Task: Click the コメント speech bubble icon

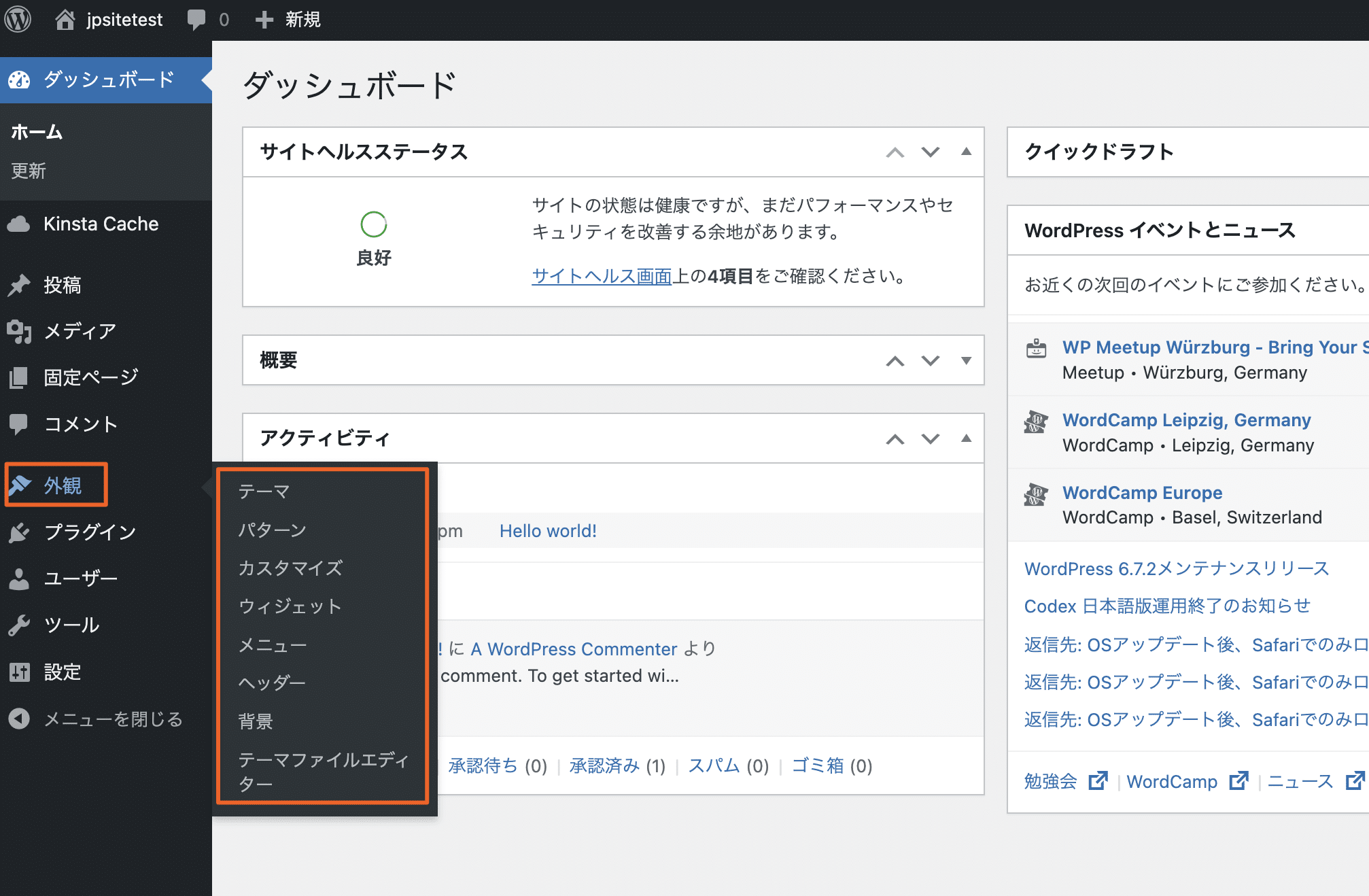Action: [x=19, y=424]
